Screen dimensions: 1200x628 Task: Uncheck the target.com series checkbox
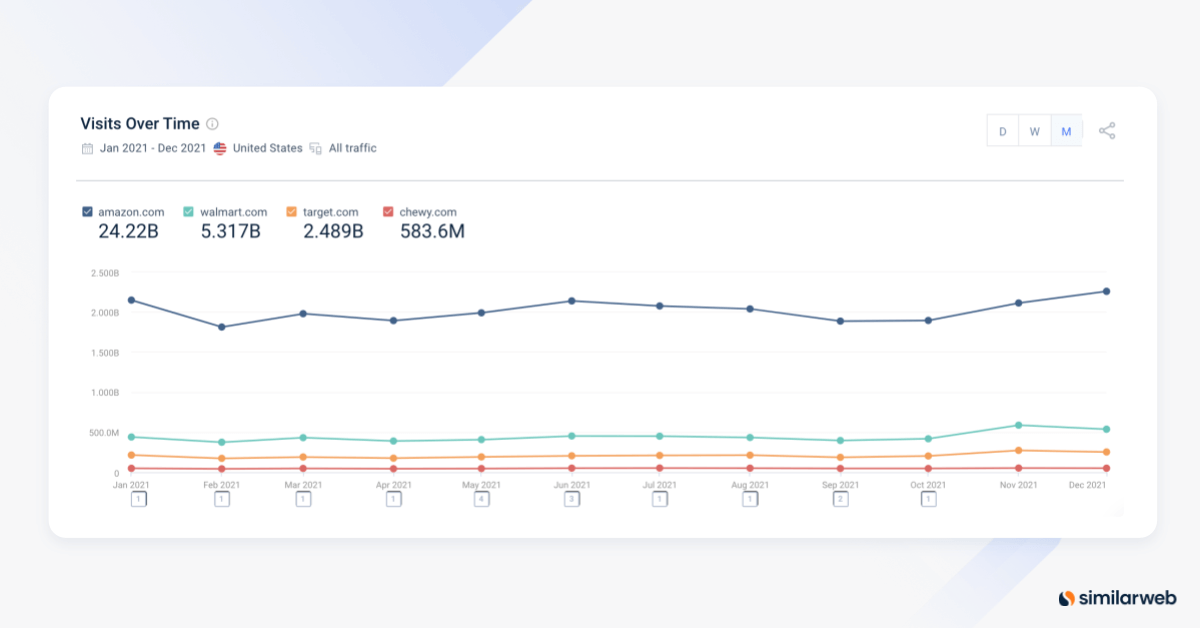(292, 212)
